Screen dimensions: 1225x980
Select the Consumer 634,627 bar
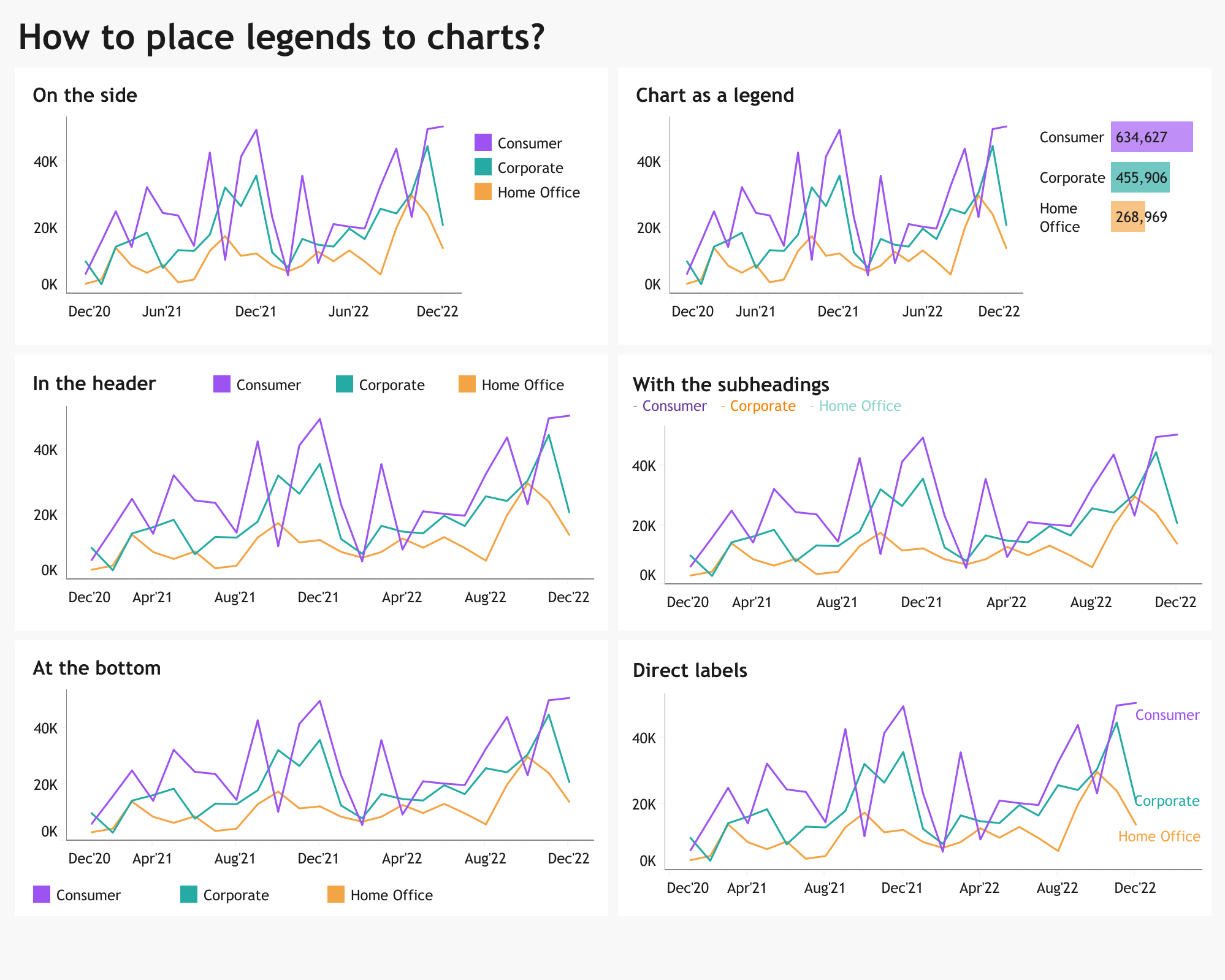tap(1151, 137)
